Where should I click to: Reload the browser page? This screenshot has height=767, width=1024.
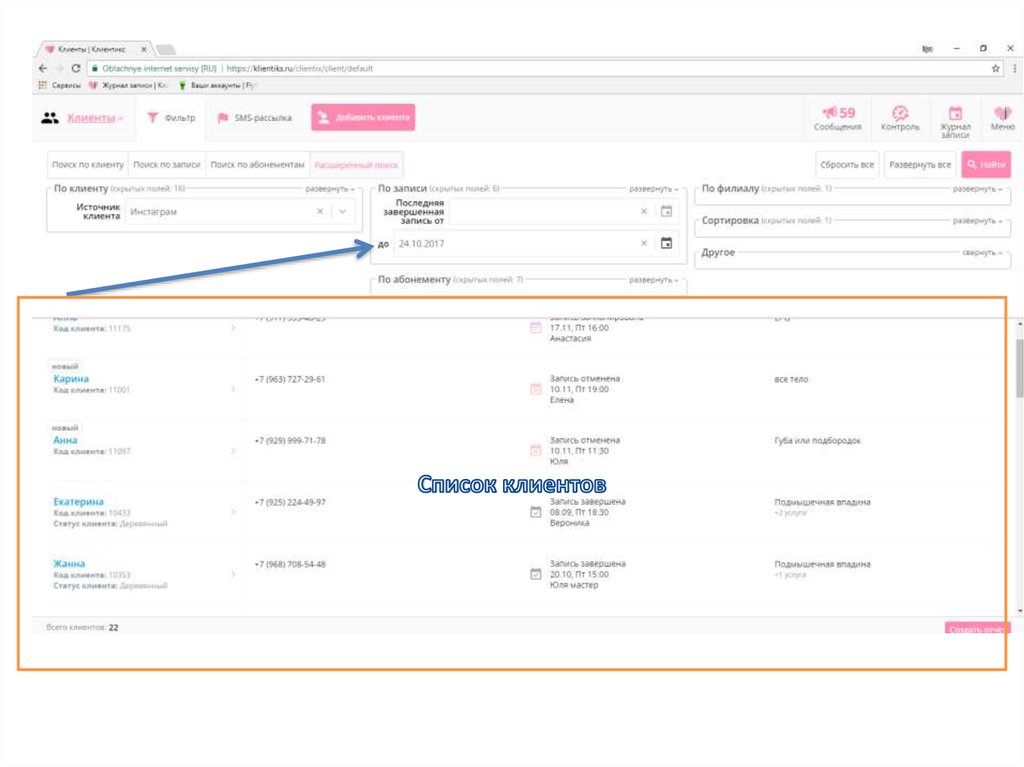[76, 69]
